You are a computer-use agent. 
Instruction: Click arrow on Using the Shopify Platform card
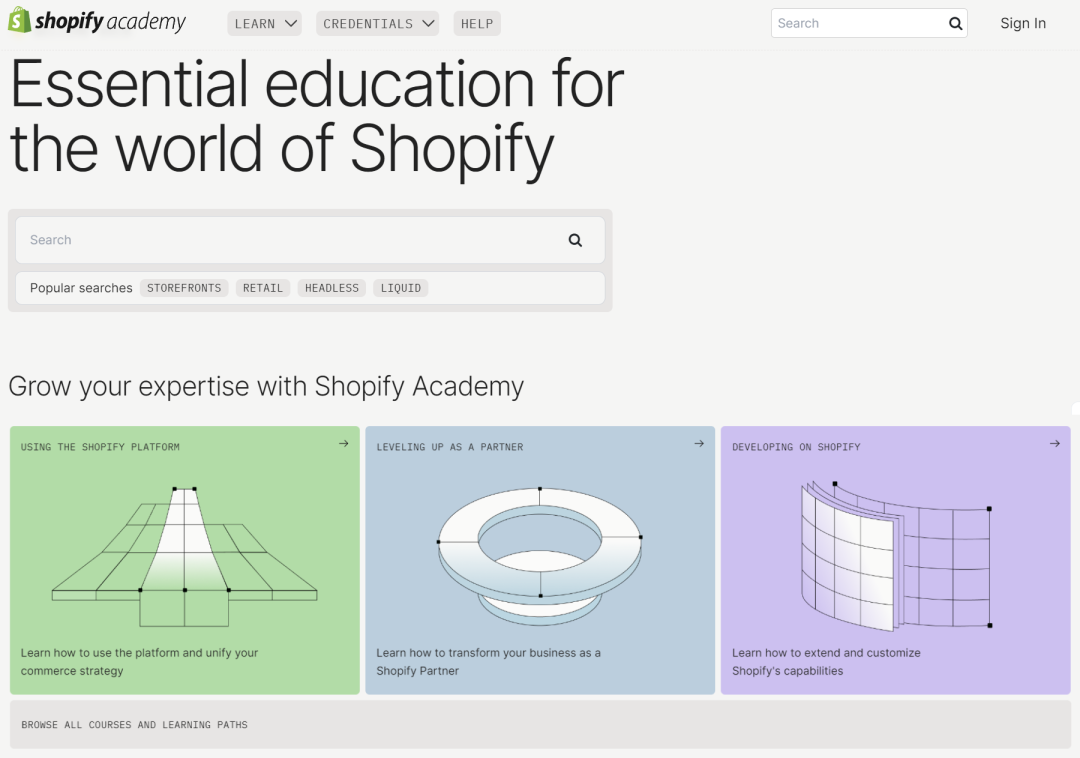pyautogui.click(x=343, y=444)
